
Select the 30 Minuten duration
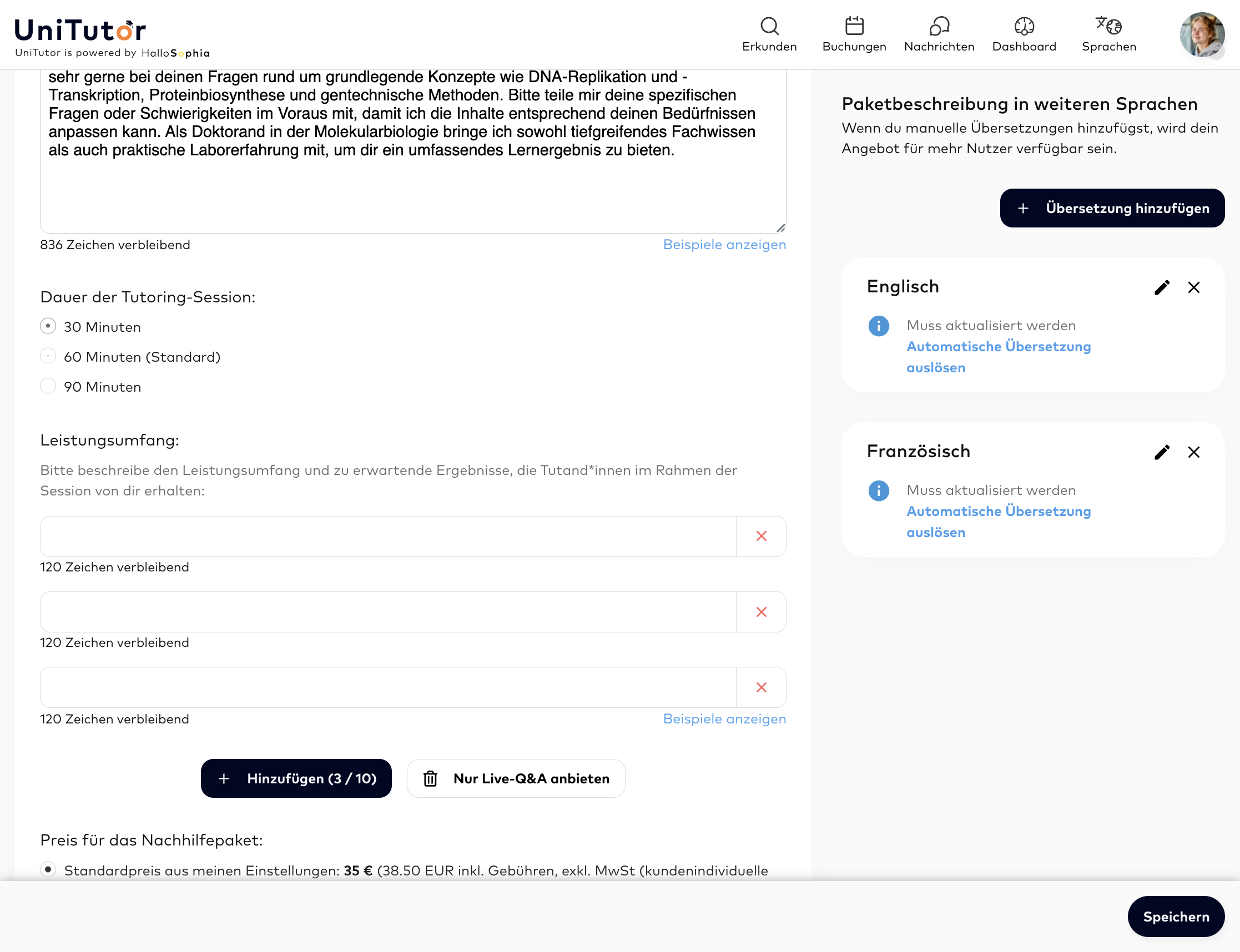48,326
